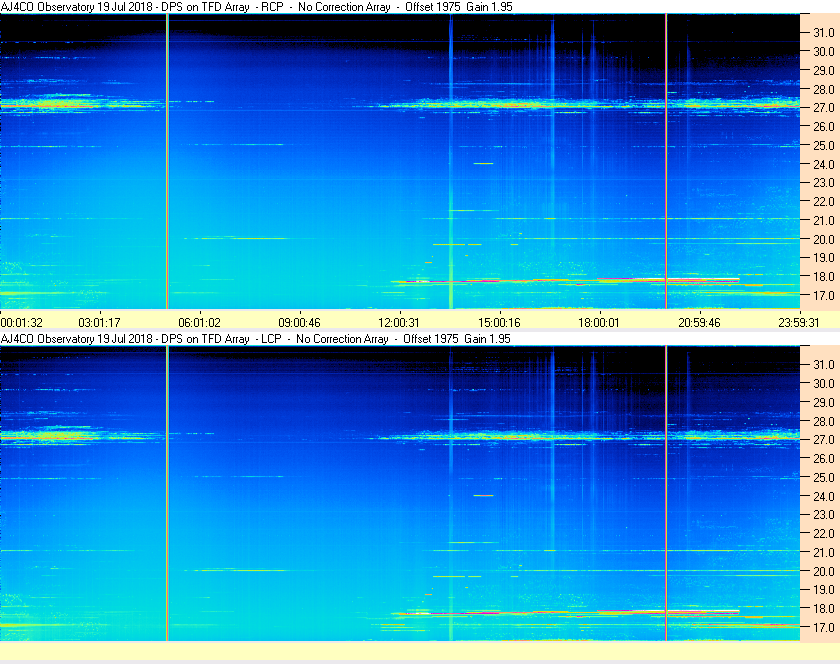Click the LCP spectrogram title text
840x664 pixels.
[x=256, y=339]
